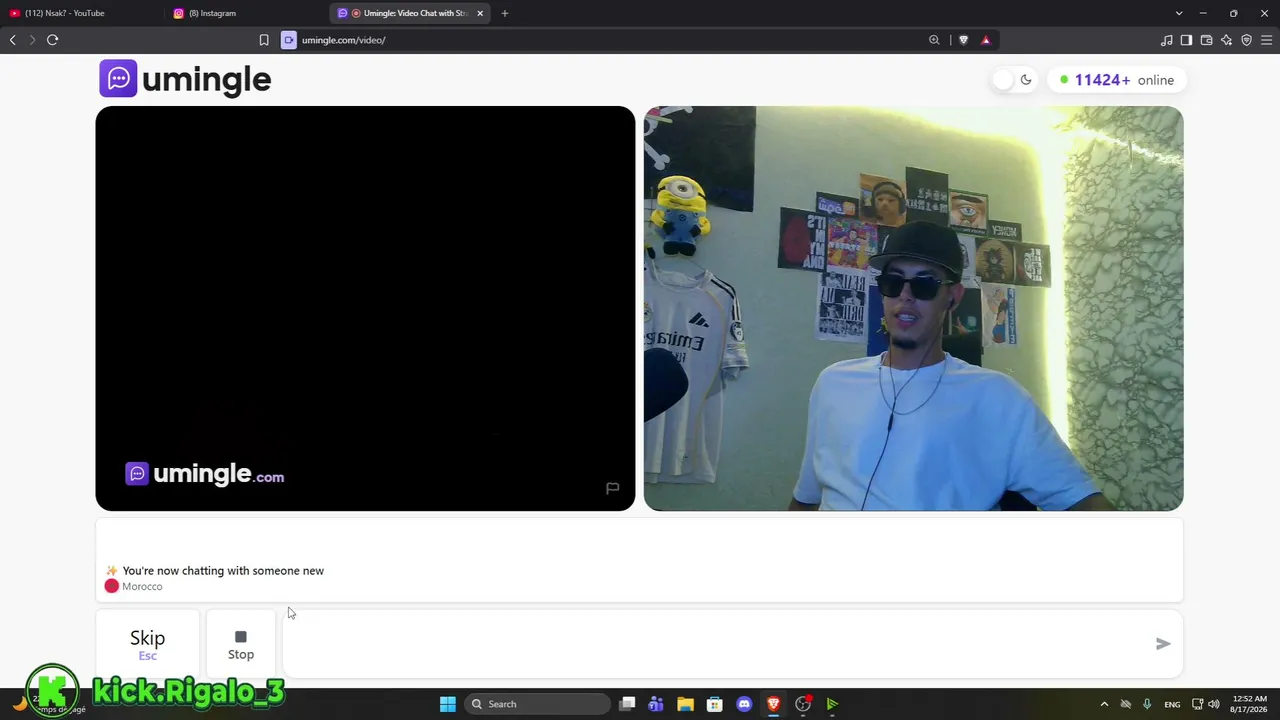This screenshot has width=1280, height=720.
Task: Open the tab search dropdown arrow
Action: click(1179, 13)
